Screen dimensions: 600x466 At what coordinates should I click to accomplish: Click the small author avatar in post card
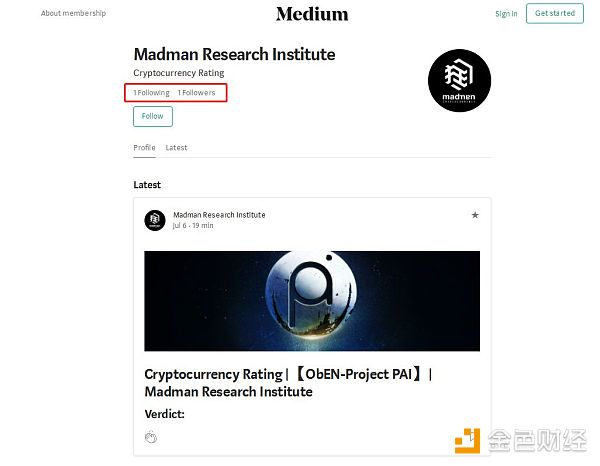point(155,220)
